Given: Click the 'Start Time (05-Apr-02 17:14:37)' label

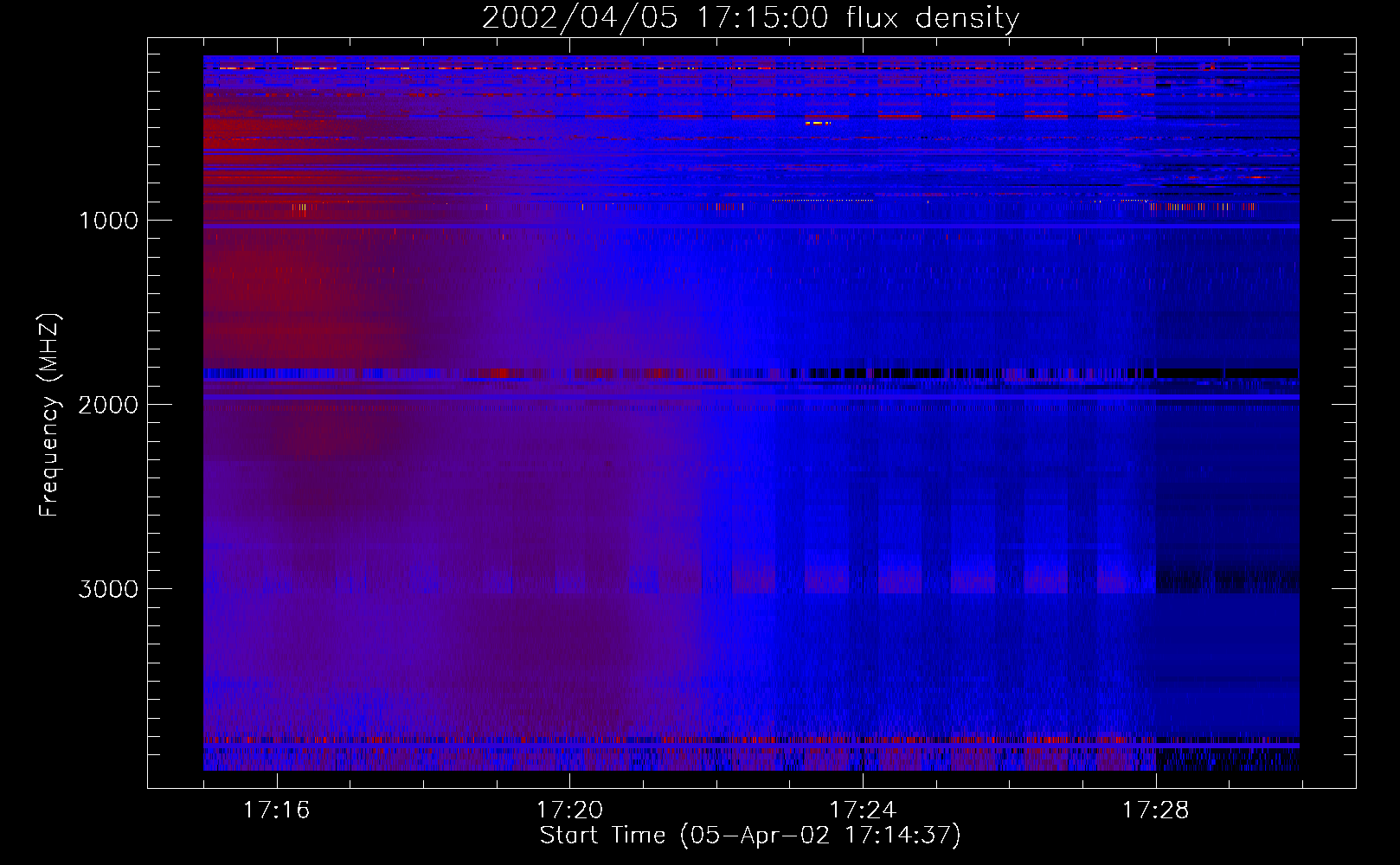Looking at the screenshot, I should (x=750, y=836).
